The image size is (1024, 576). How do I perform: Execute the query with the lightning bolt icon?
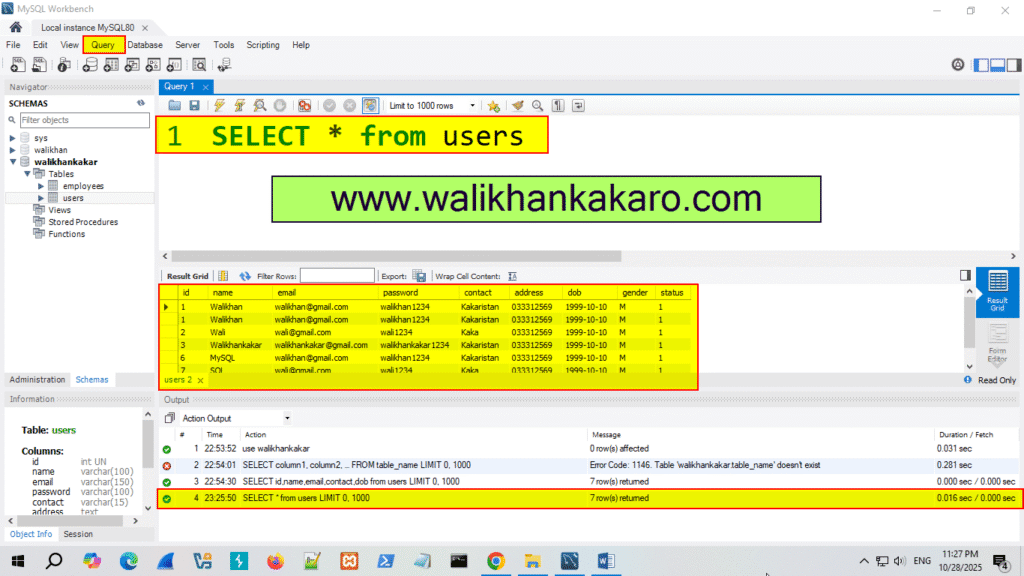click(217, 105)
